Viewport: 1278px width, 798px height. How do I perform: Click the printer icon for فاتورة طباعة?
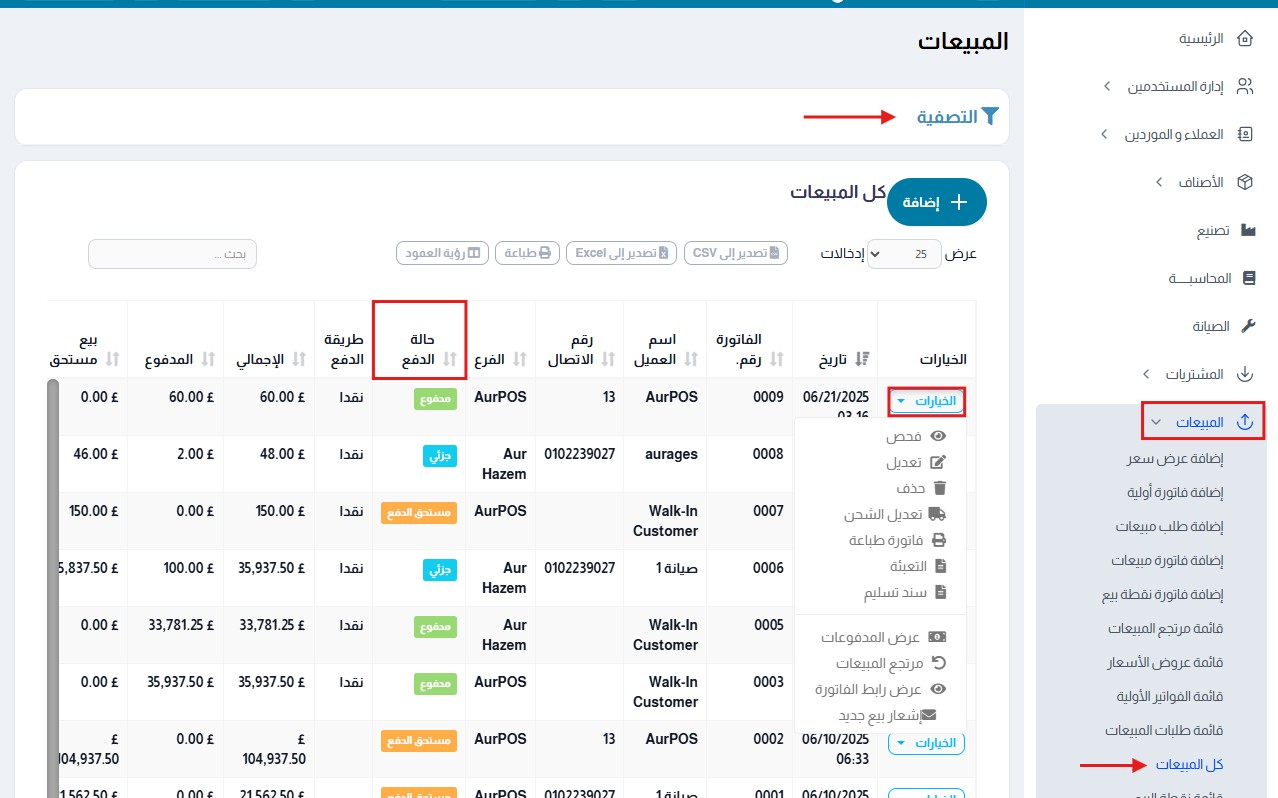point(939,540)
